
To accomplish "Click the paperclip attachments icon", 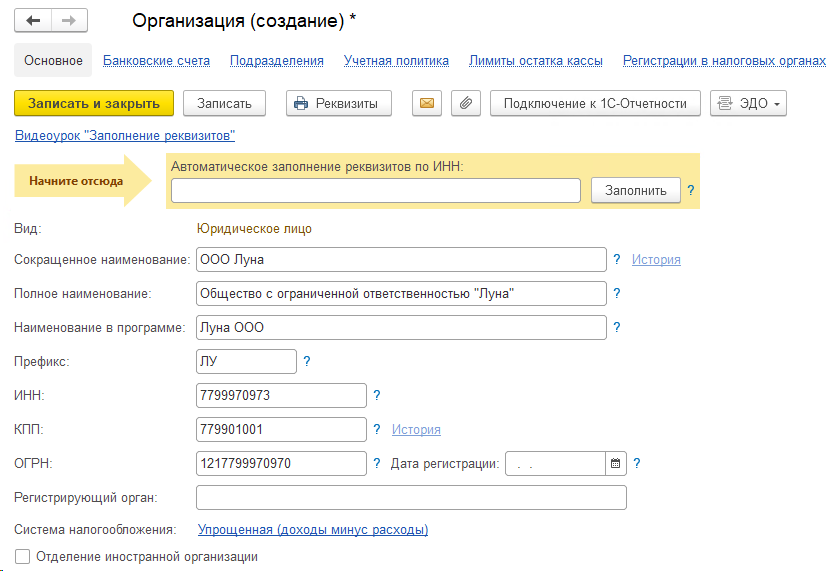I will click(465, 103).
